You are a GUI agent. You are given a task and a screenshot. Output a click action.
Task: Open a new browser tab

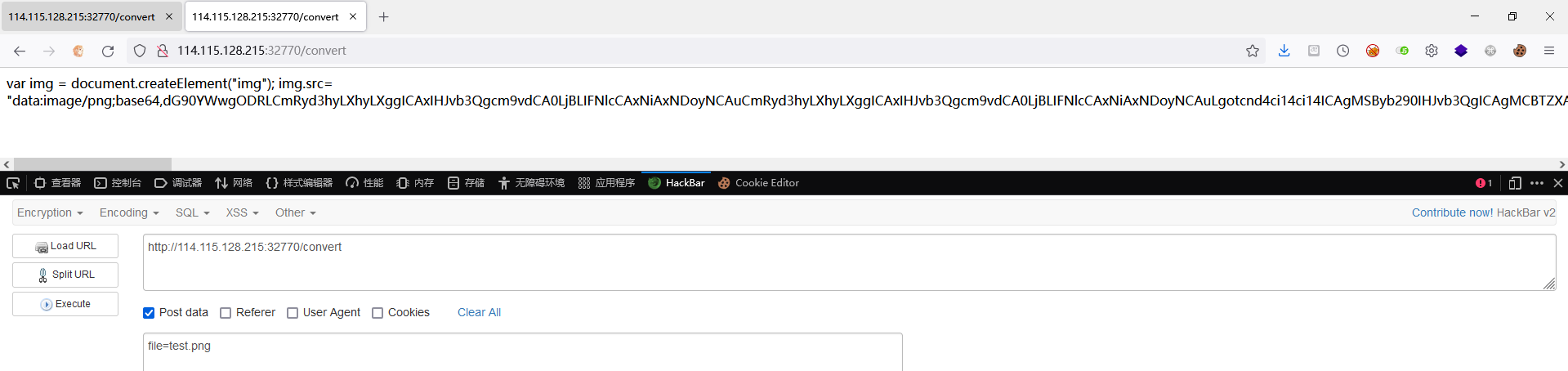coord(384,16)
